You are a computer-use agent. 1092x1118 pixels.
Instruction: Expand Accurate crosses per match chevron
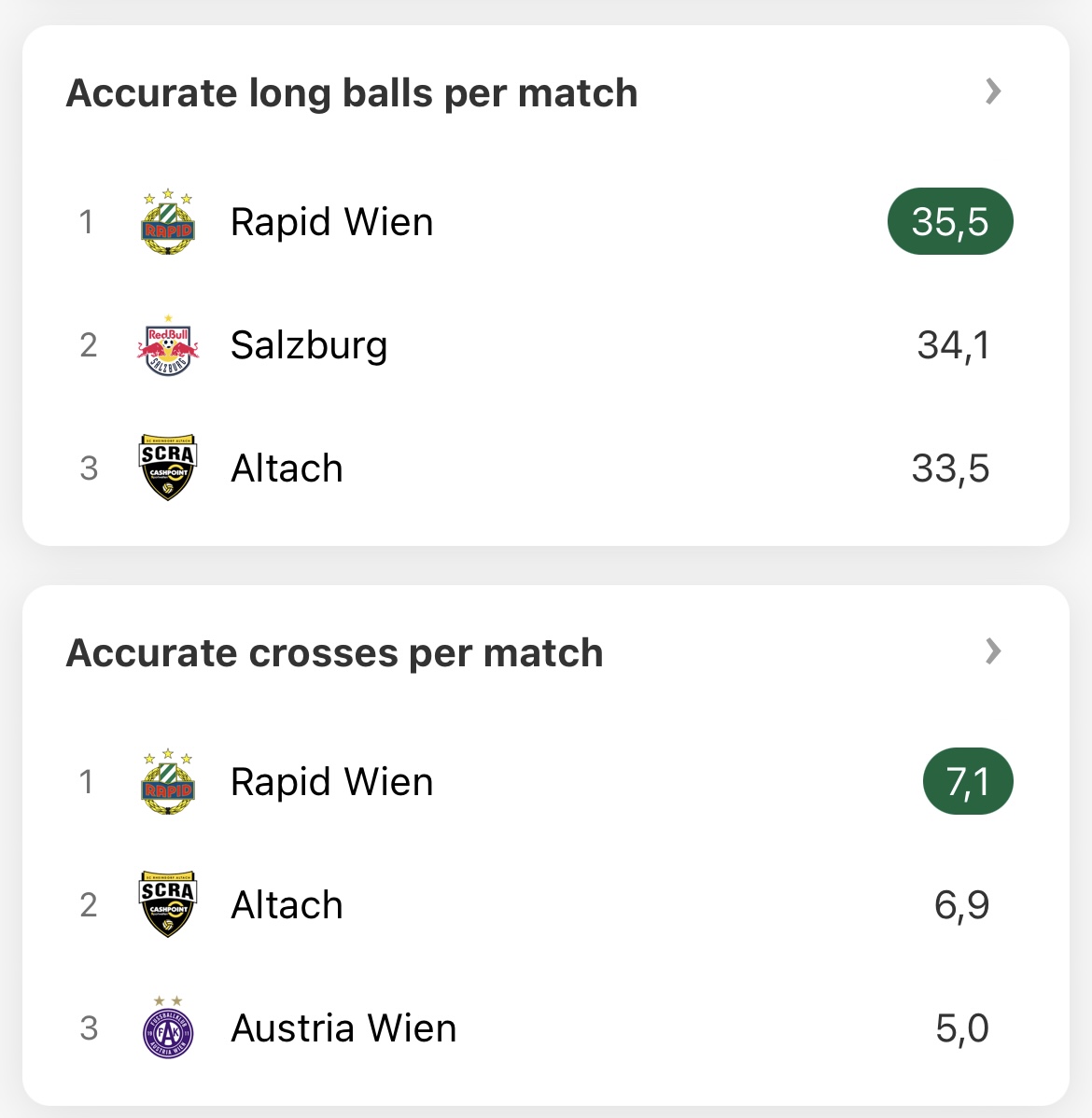click(993, 651)
